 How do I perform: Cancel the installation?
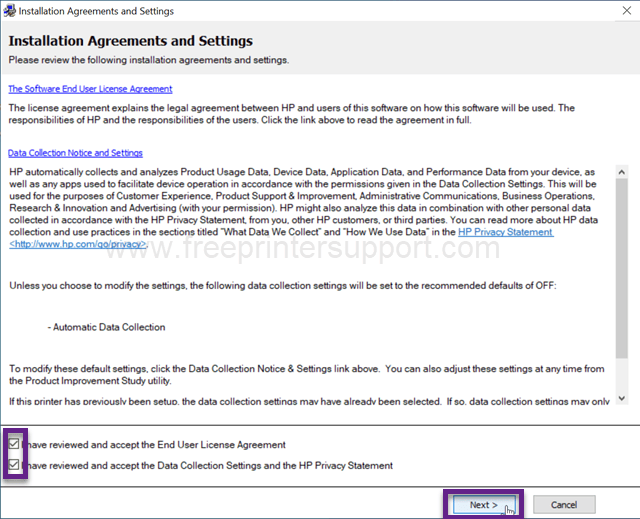click(564, 505)
